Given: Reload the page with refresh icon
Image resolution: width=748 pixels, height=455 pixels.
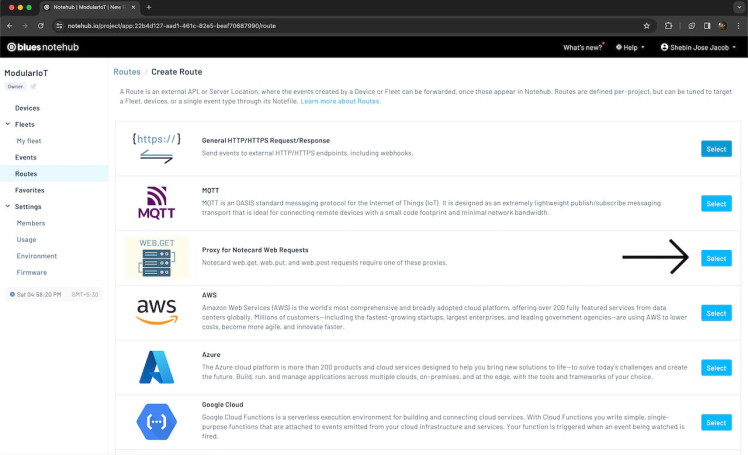Looking at the screenshot, I should click(41, 26).
